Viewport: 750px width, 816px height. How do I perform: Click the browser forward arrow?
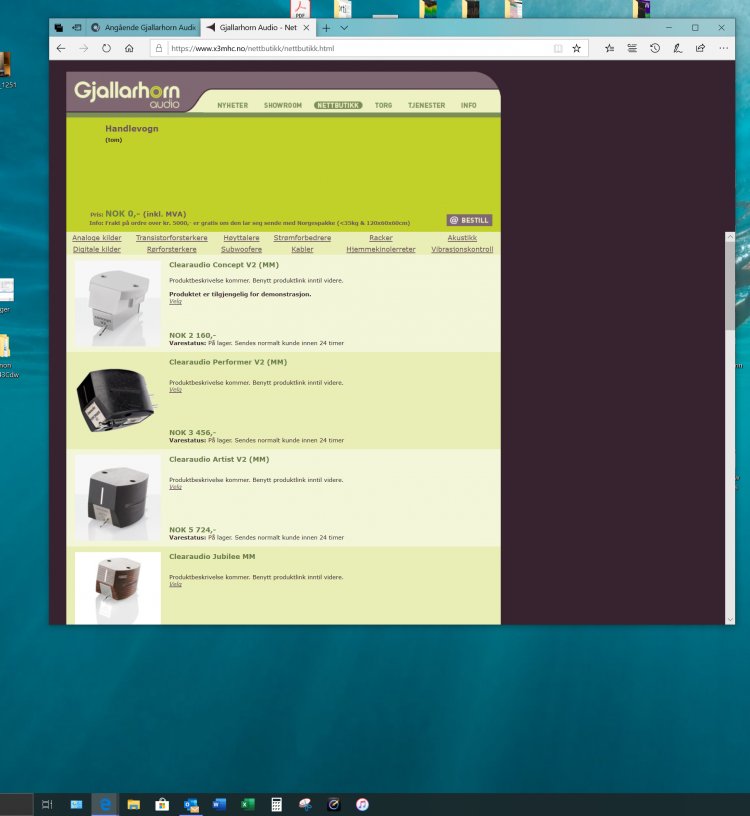84,48
